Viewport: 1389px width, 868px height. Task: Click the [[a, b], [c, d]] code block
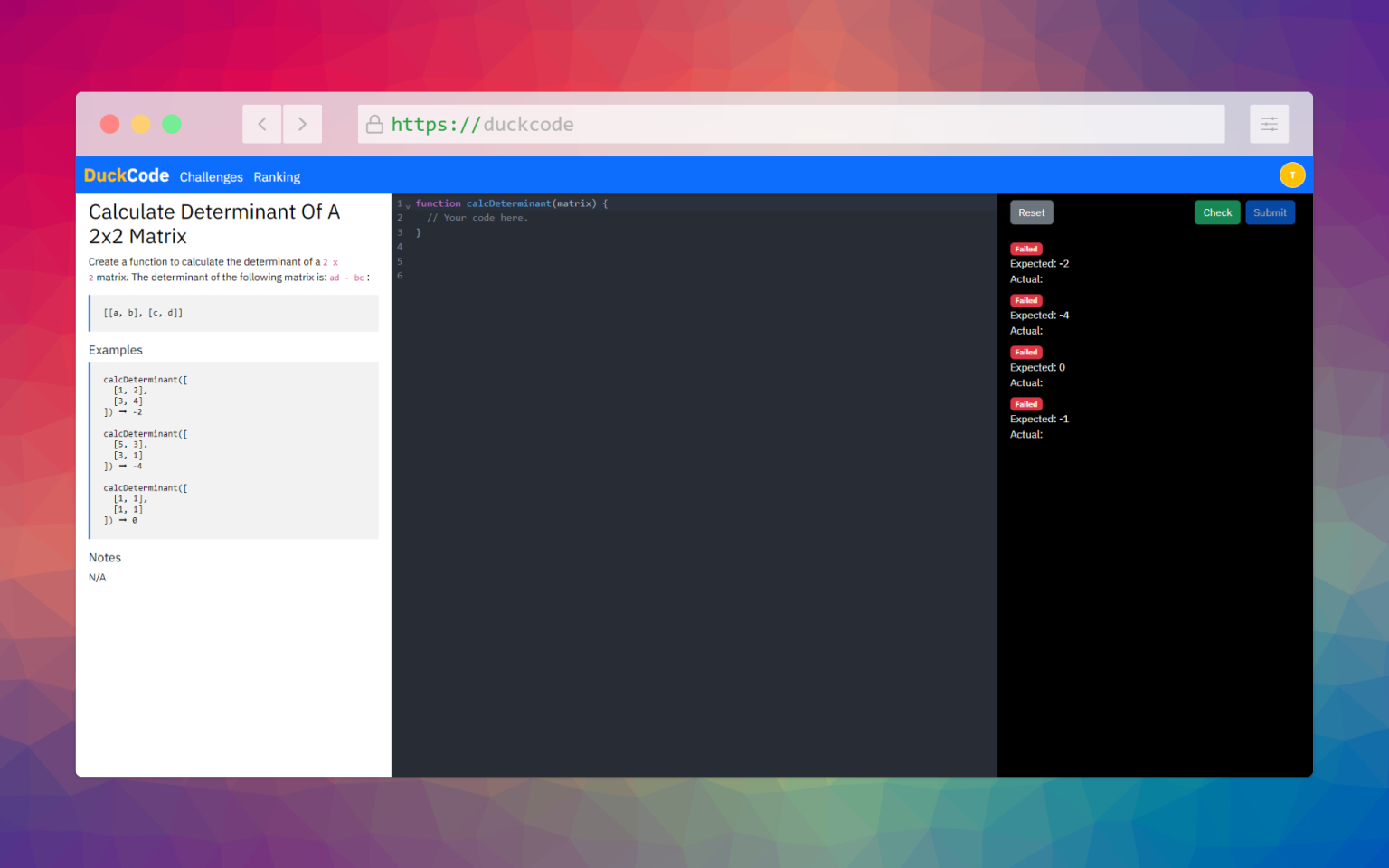coord(234,313)
